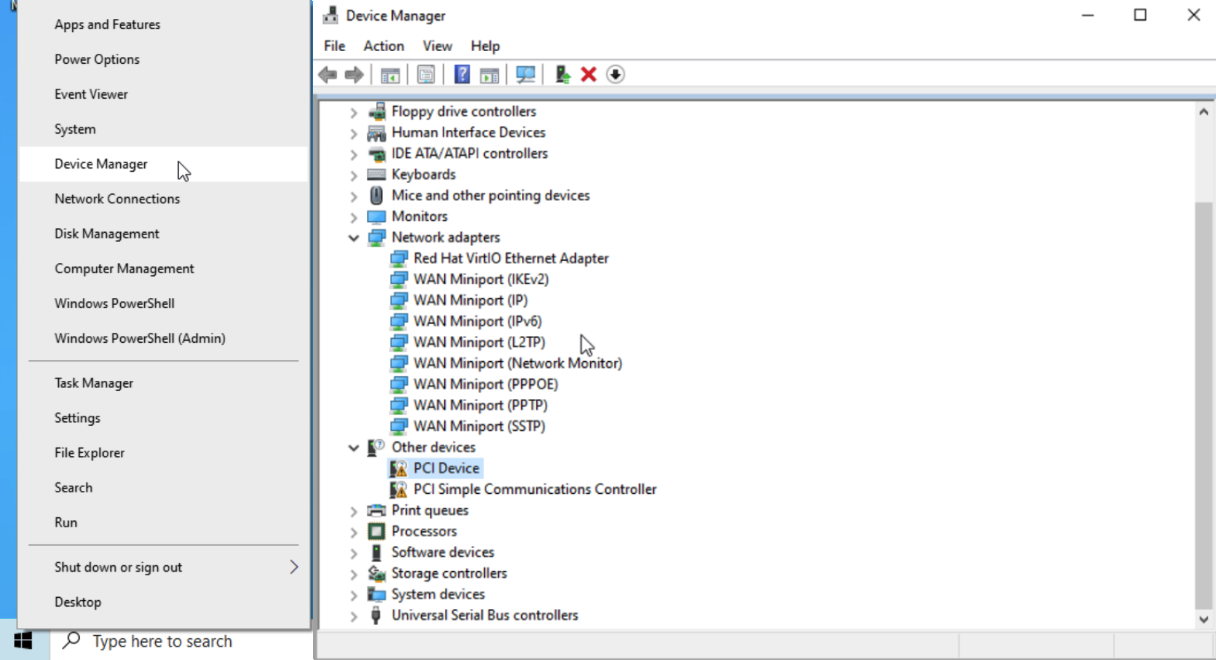The image size is (1216, 660).
Task: Select Task Manager from the menu
Action: (x=94, y=383)
